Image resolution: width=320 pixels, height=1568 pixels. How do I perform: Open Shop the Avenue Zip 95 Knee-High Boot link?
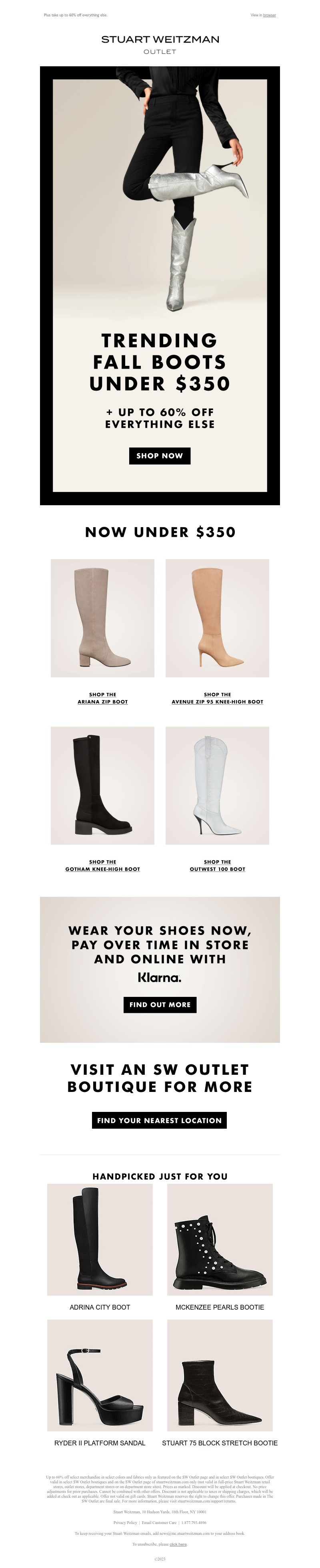tap(218, 698)
